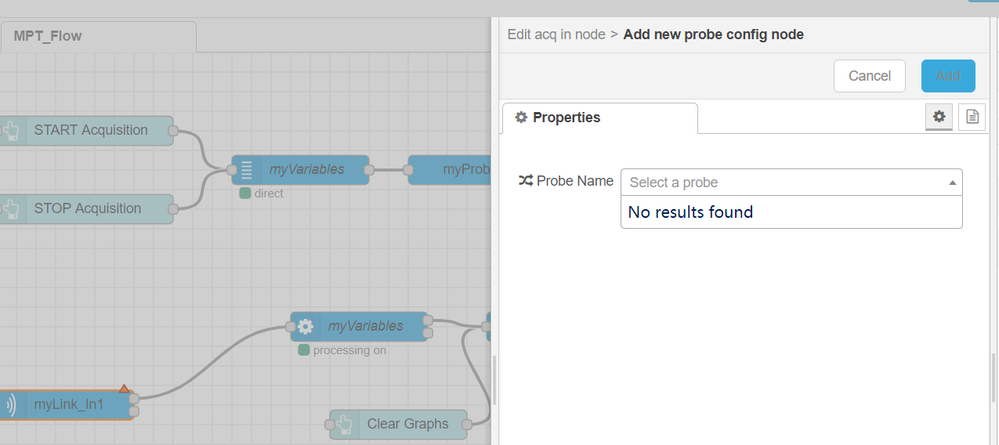The image size is (999, 445).
Task: Open the Properties tab
Action: point(600,118)
